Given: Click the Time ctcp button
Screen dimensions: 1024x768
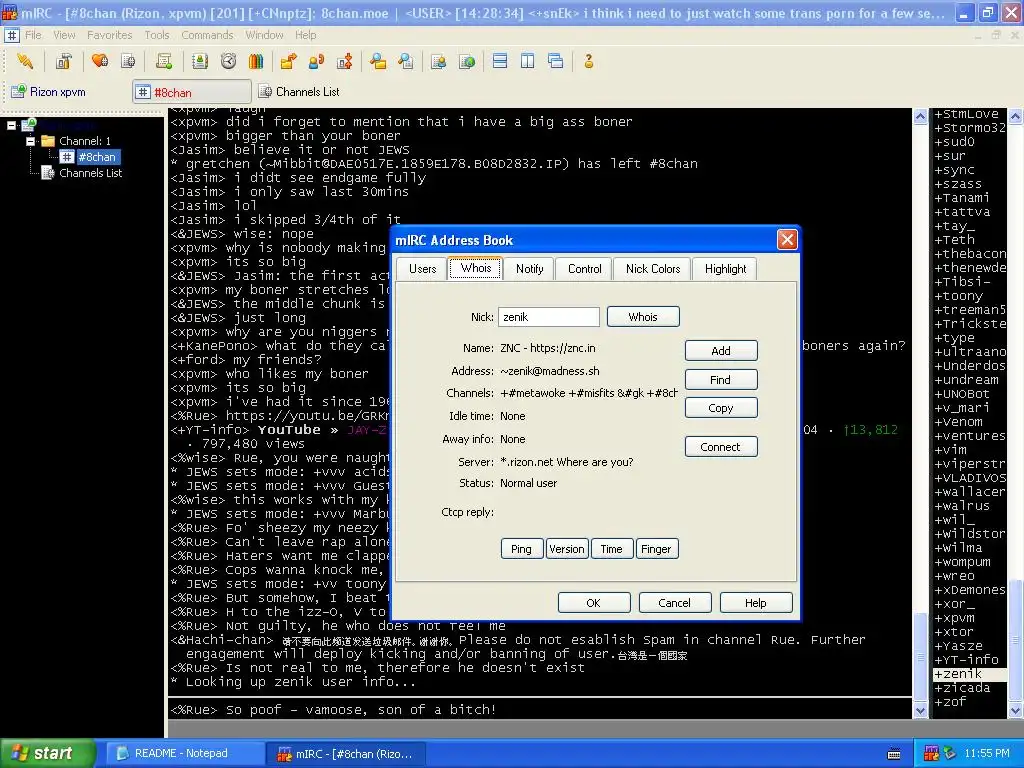Looking at the screenshot, I should tap(611, 549).
